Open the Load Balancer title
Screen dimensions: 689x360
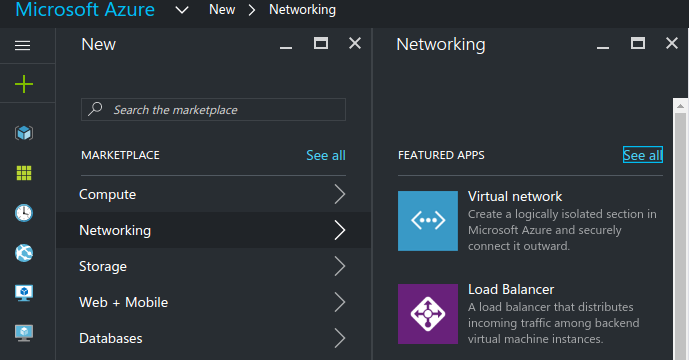pos(511,289)
